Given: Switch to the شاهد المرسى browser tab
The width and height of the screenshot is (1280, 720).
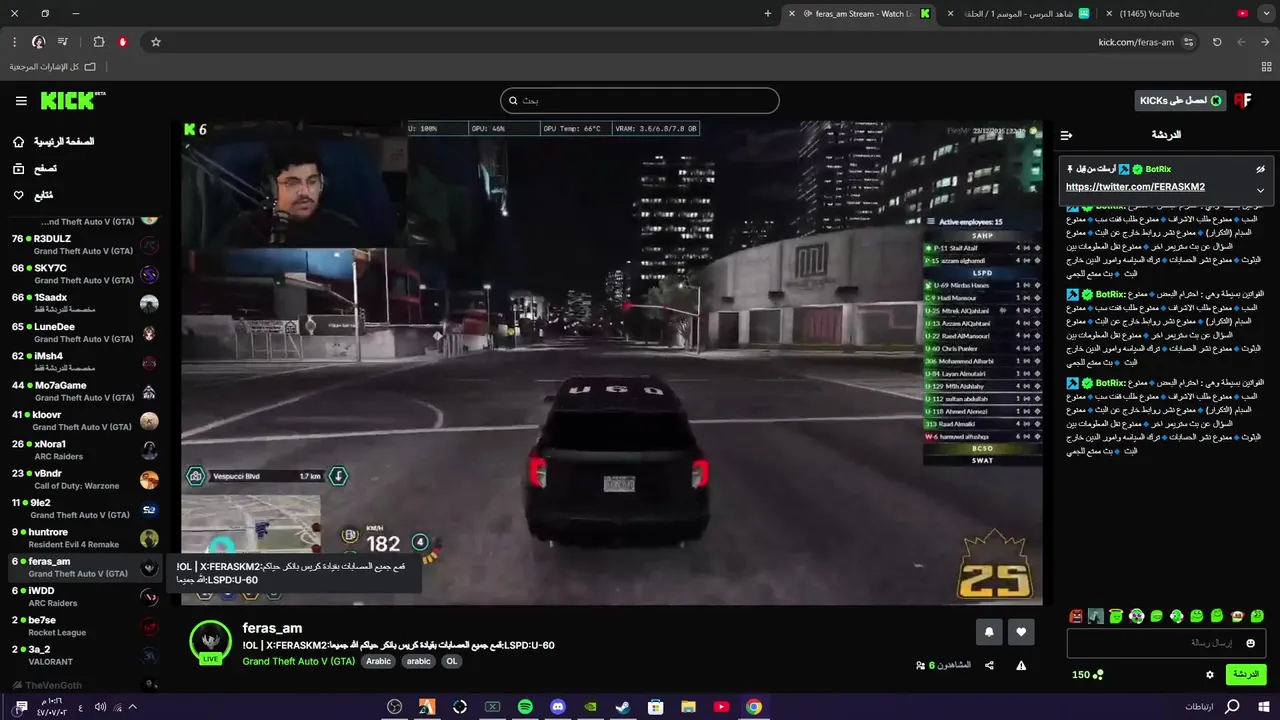Looking at the screenshot, I should pyautogui.click(x=1019, y=13).
